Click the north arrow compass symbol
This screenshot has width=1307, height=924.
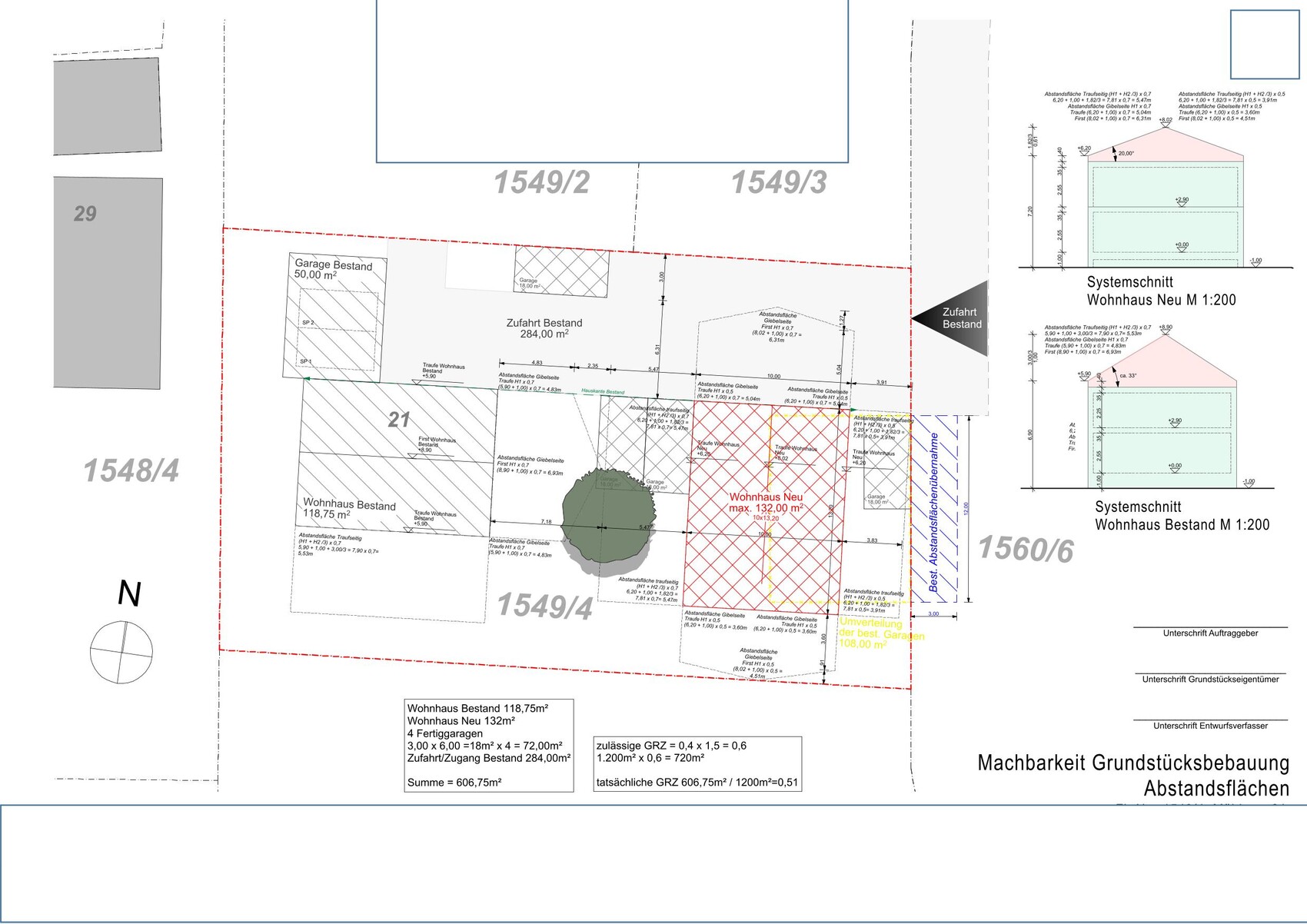click(x=121, y=652)
